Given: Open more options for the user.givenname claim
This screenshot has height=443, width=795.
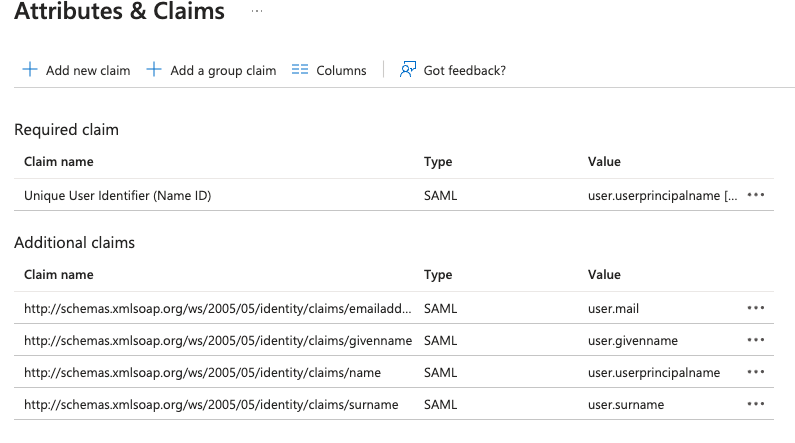Looking at the screenshot, I should [x=755, y=340].
